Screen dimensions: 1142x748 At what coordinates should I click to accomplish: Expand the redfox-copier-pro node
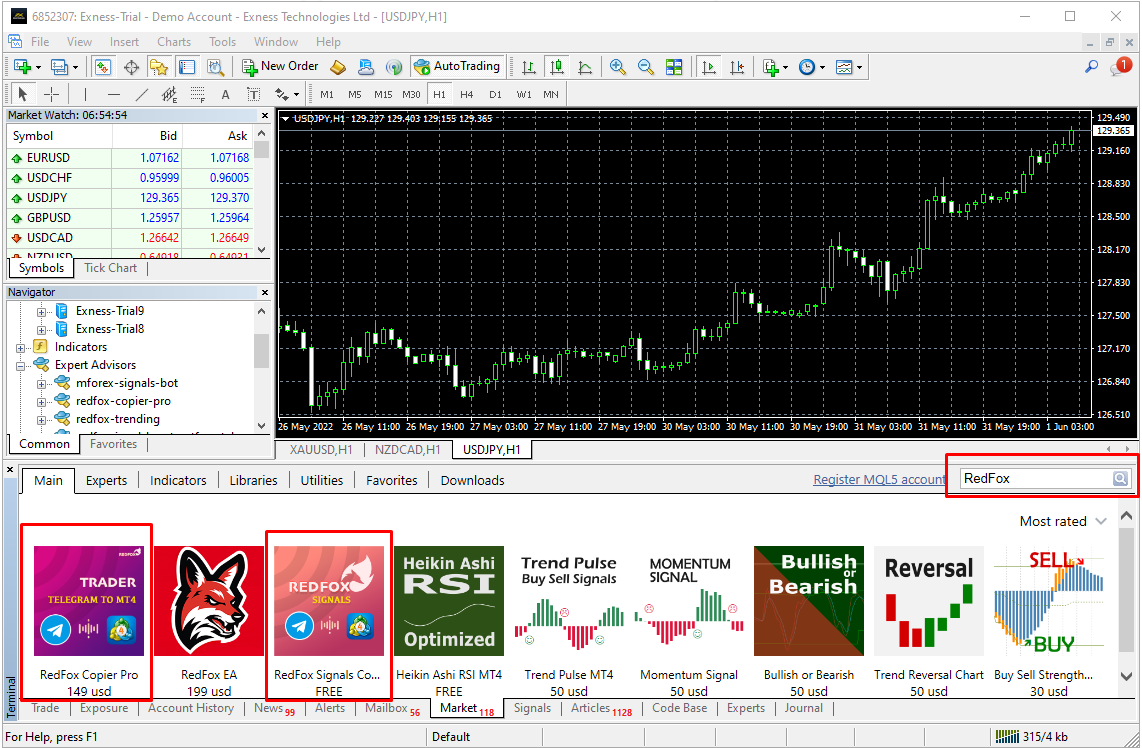point(42,402)
